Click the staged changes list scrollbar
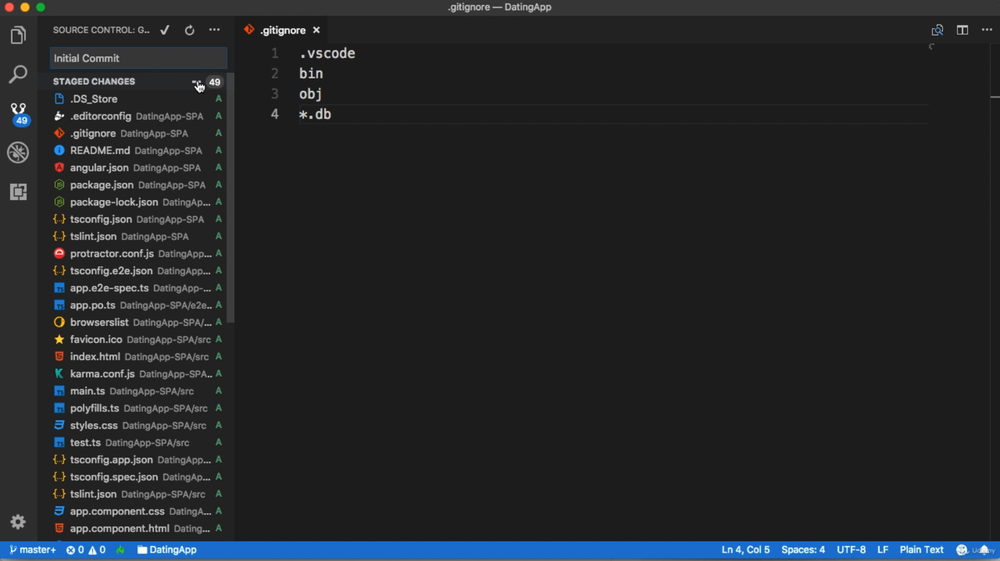This screenshot has width=1000, height=561. 230,198
